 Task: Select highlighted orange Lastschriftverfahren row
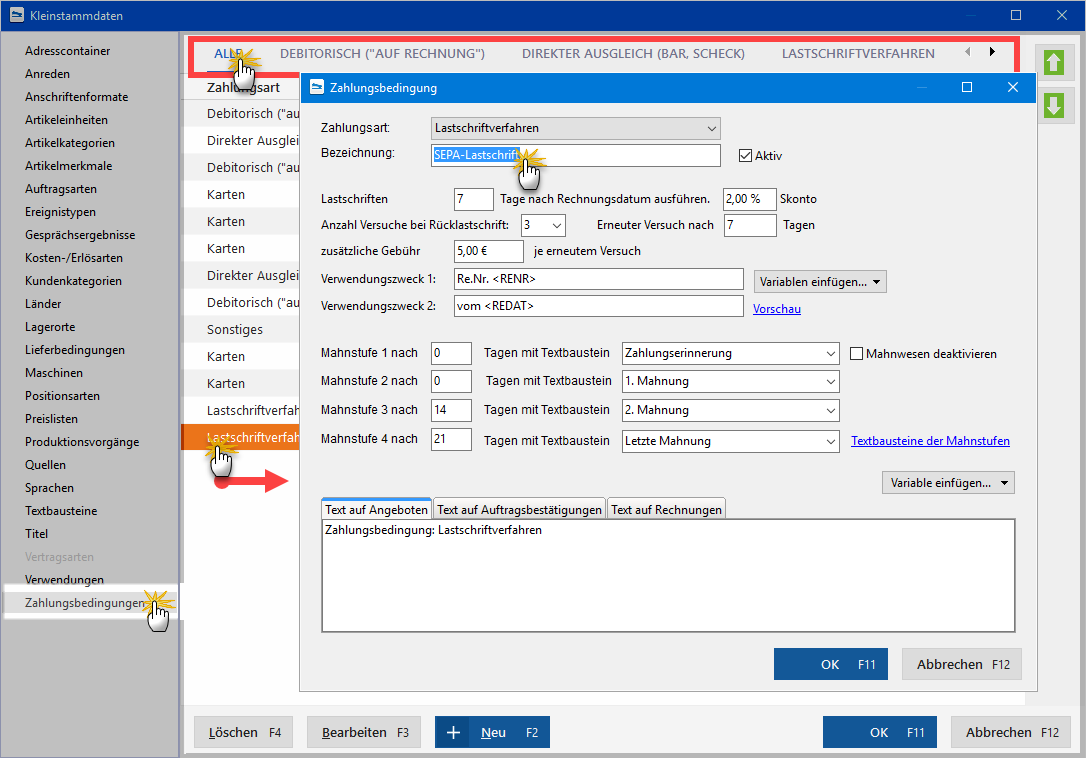(x=241, y=437)
